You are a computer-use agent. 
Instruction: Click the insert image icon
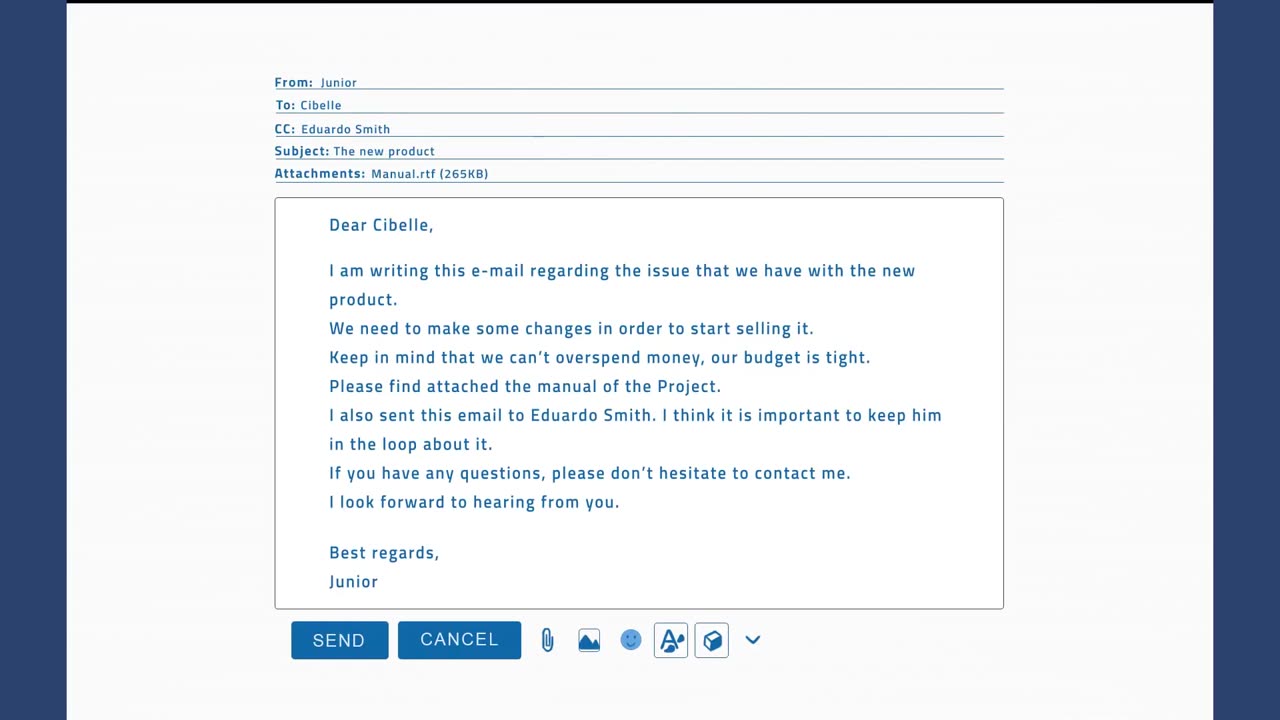click(x=589, y=641)
